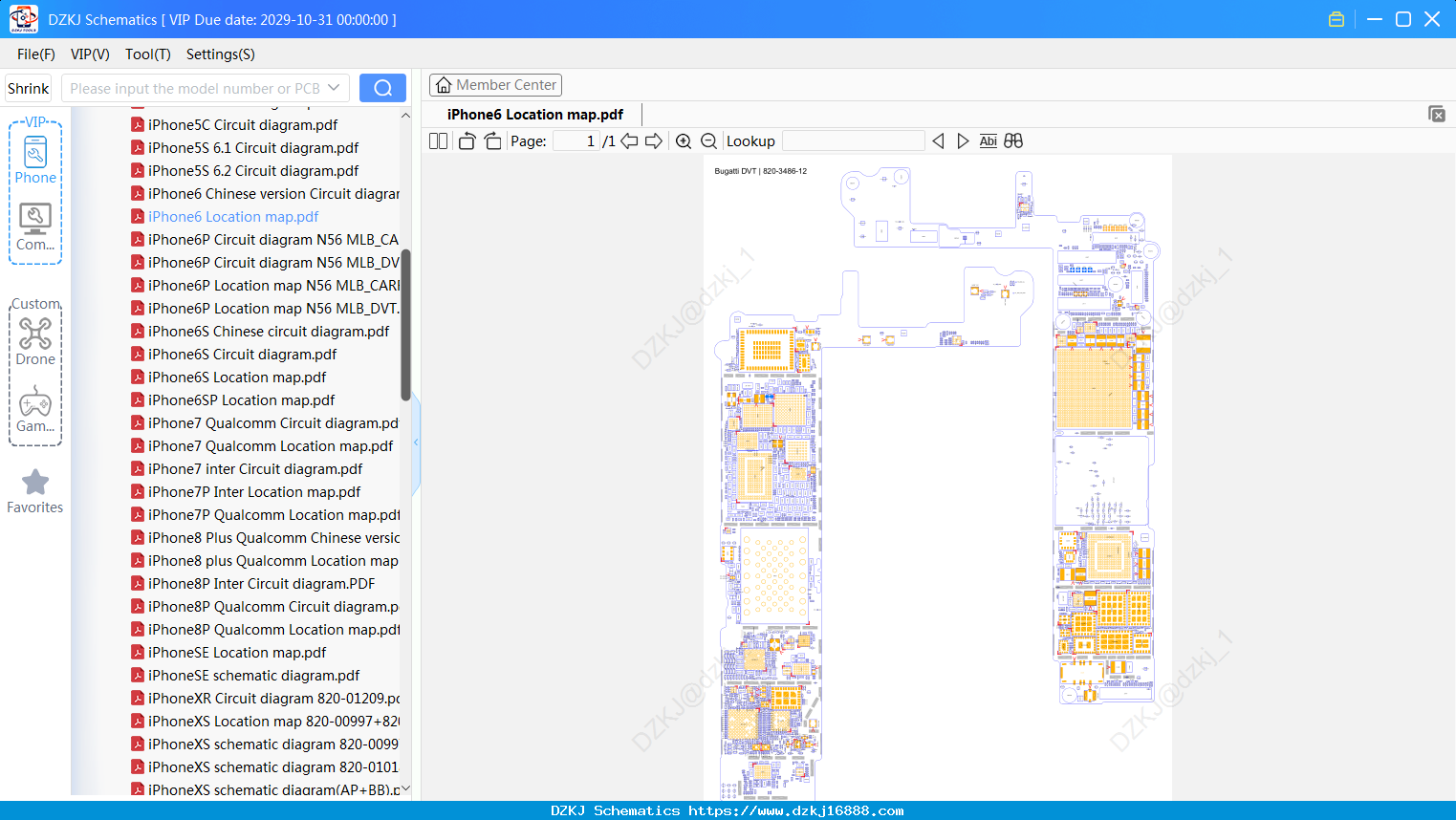The height and width of the screenshot is (820, 1456).
Task: Open iPhone8 Plus Qualcomm Chinese version
Action: coord(273,537)
